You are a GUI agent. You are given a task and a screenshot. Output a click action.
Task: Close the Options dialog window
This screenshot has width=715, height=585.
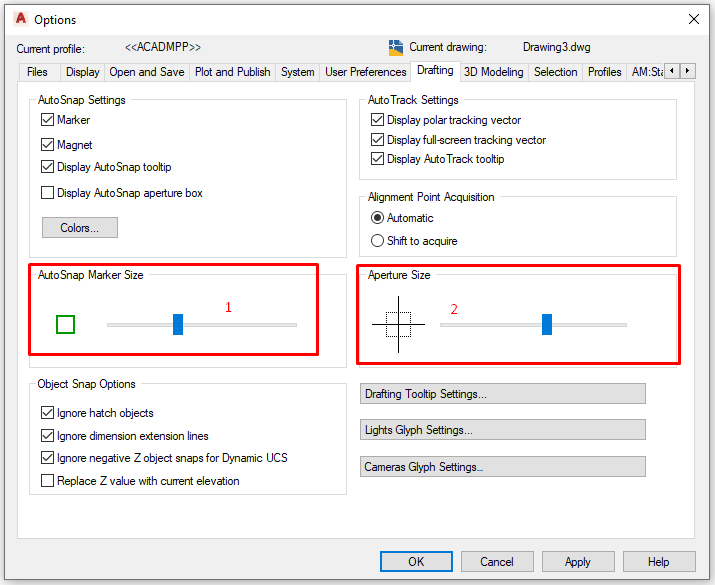tap(693, 19)
